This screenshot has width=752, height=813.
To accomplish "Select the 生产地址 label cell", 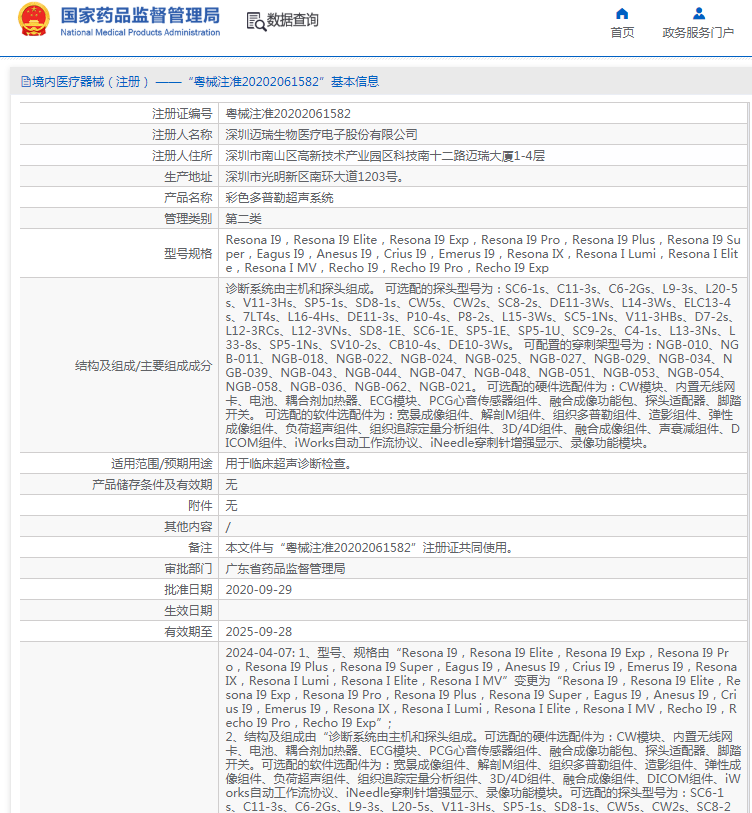I will pyautogui.click(x=119, y=177).
